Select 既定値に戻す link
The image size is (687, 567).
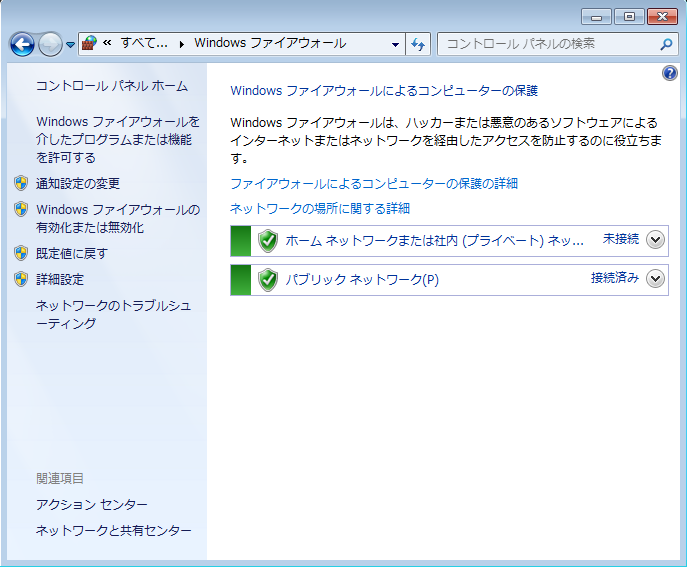click(72, 253)
